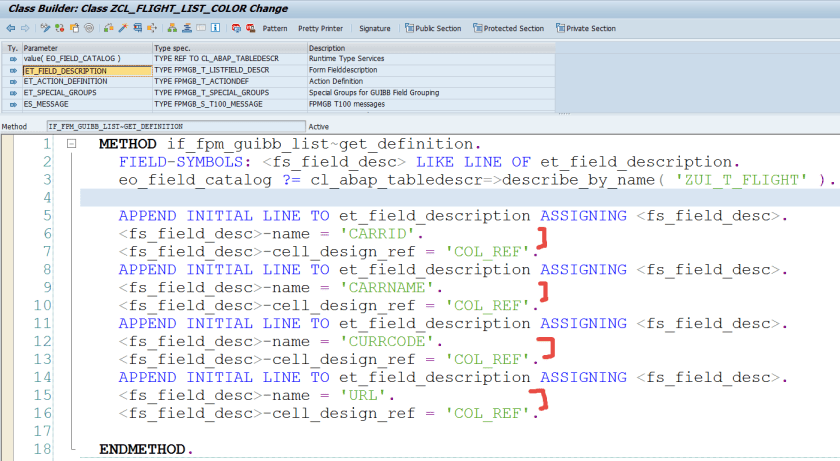The width and height of the screenshot is (840, 461).
Task: Click the Pattern button
Action: 274,29
